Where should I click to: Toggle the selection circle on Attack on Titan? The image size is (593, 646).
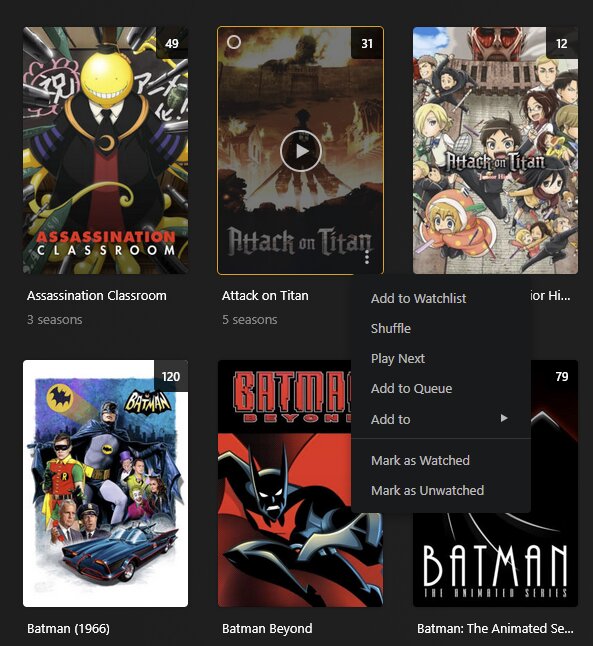tap(234, 42)
